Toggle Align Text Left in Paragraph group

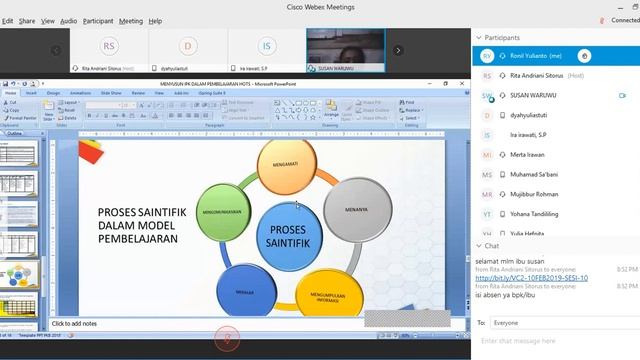[x=171, y=116]
